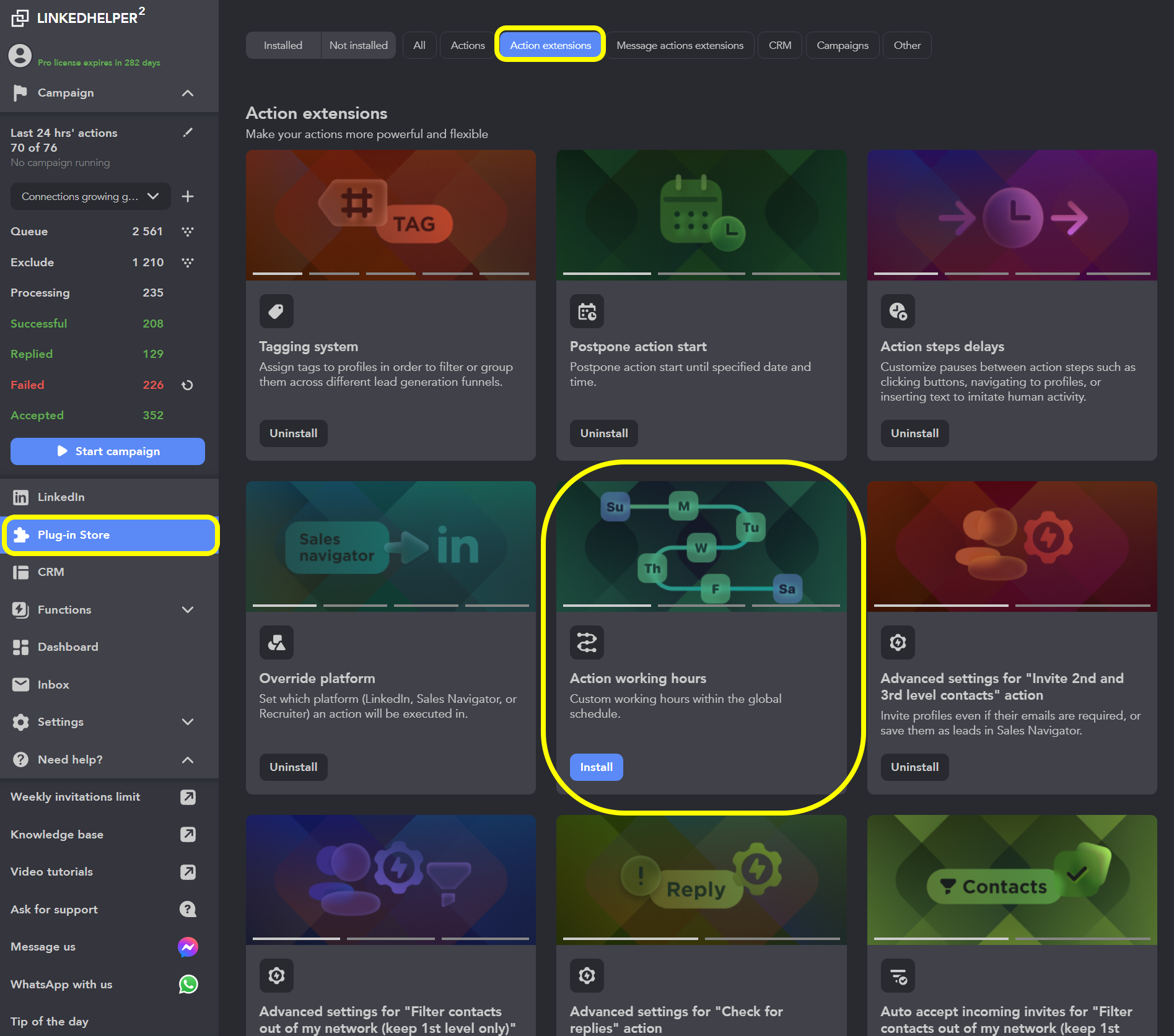Click the Action working hours route icon
Image resolution: width=1174 pixels, height=1036 pixels.
coord(587,643)
